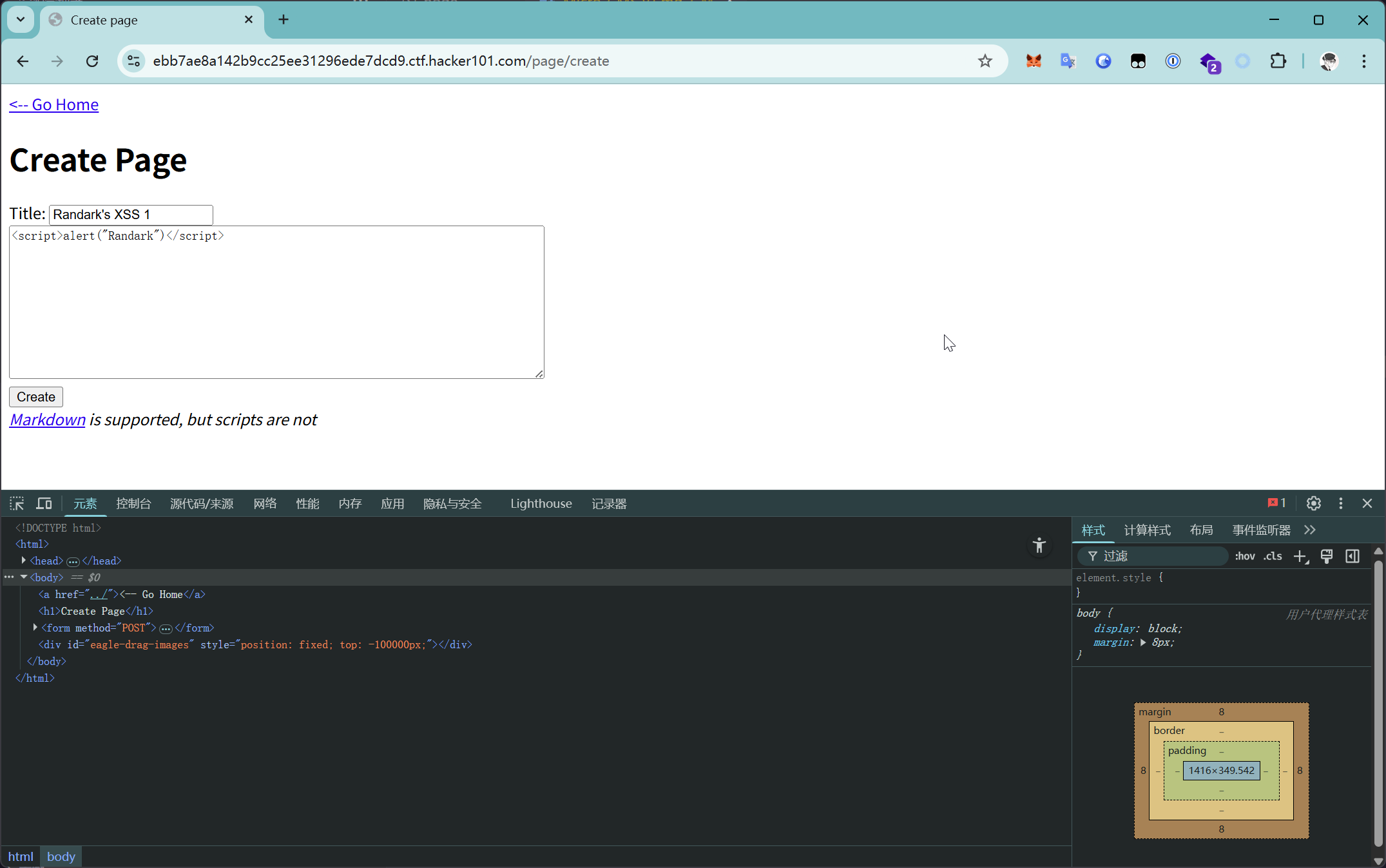1386x868 pixels.
Task: Select the eagle-drag-images div node
Action: coord(255,644)
